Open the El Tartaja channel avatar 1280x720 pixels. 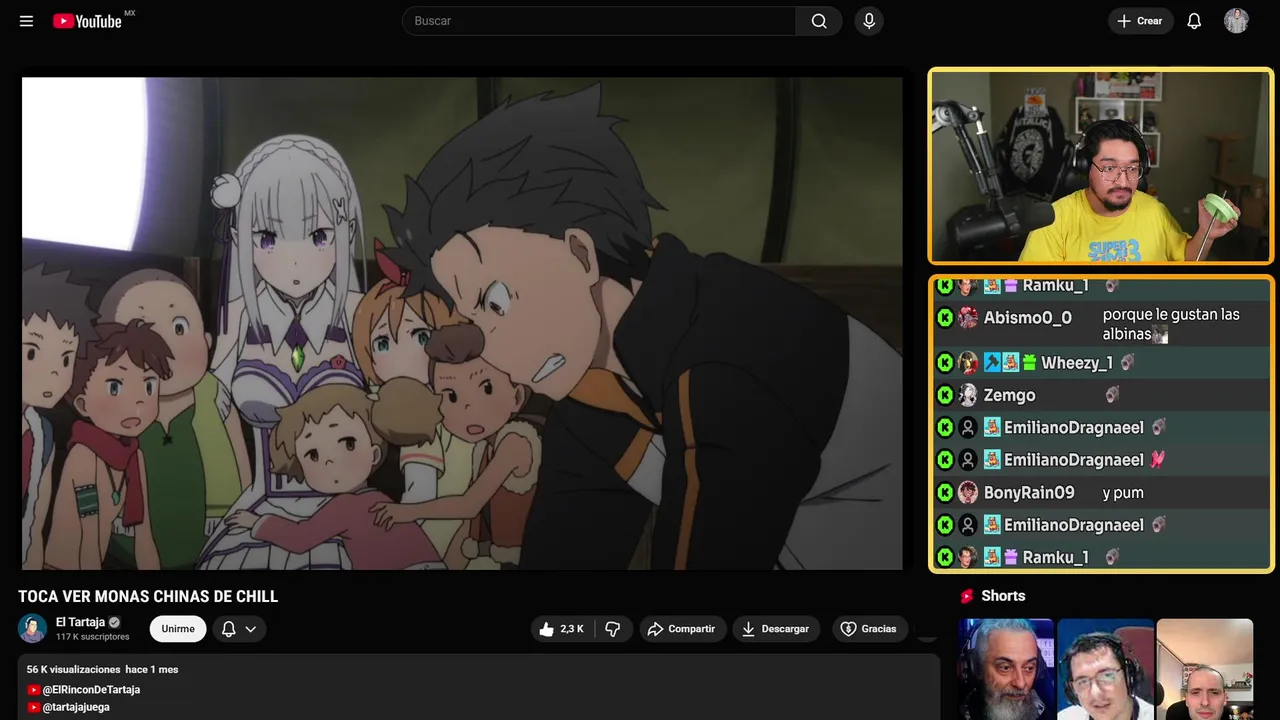32,628
